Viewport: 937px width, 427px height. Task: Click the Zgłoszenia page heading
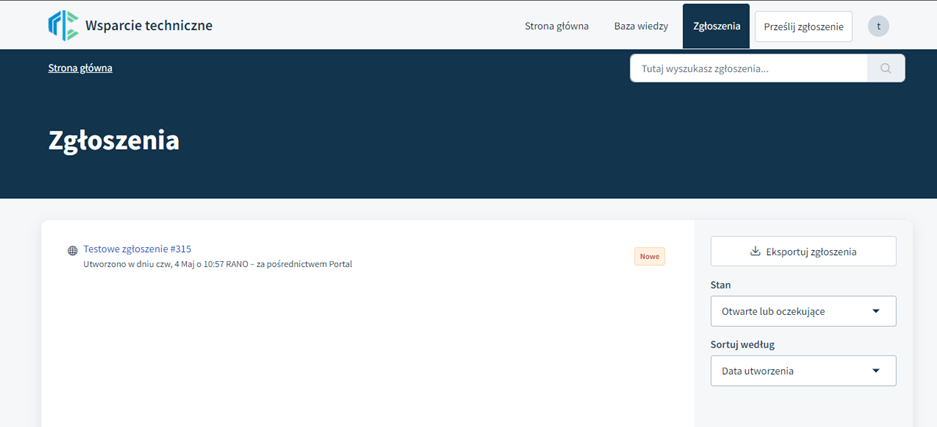(114, 142)
